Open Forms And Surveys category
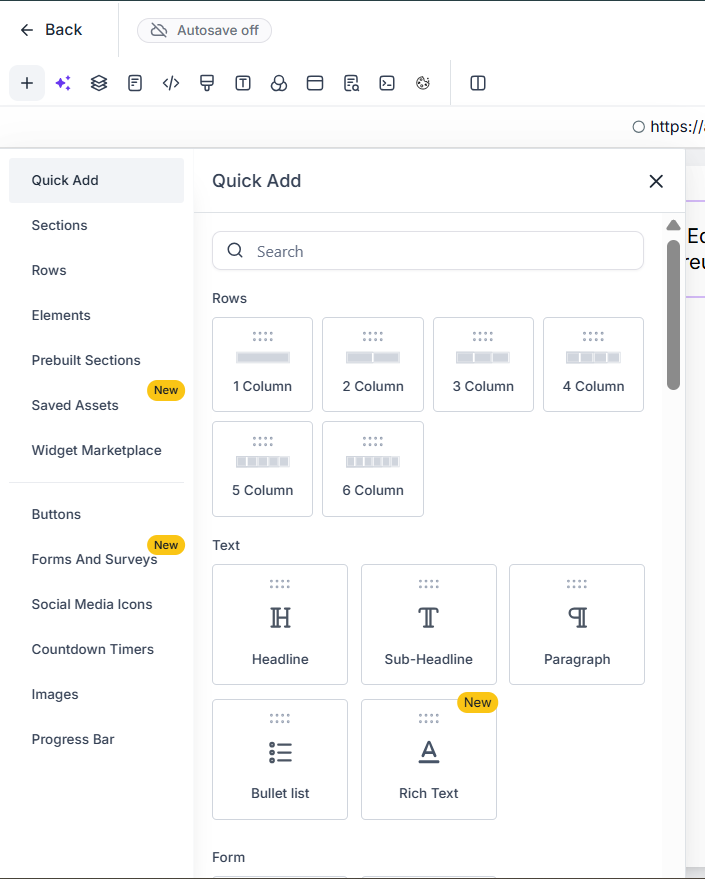705x879 pixels. (x=94, y=559)
